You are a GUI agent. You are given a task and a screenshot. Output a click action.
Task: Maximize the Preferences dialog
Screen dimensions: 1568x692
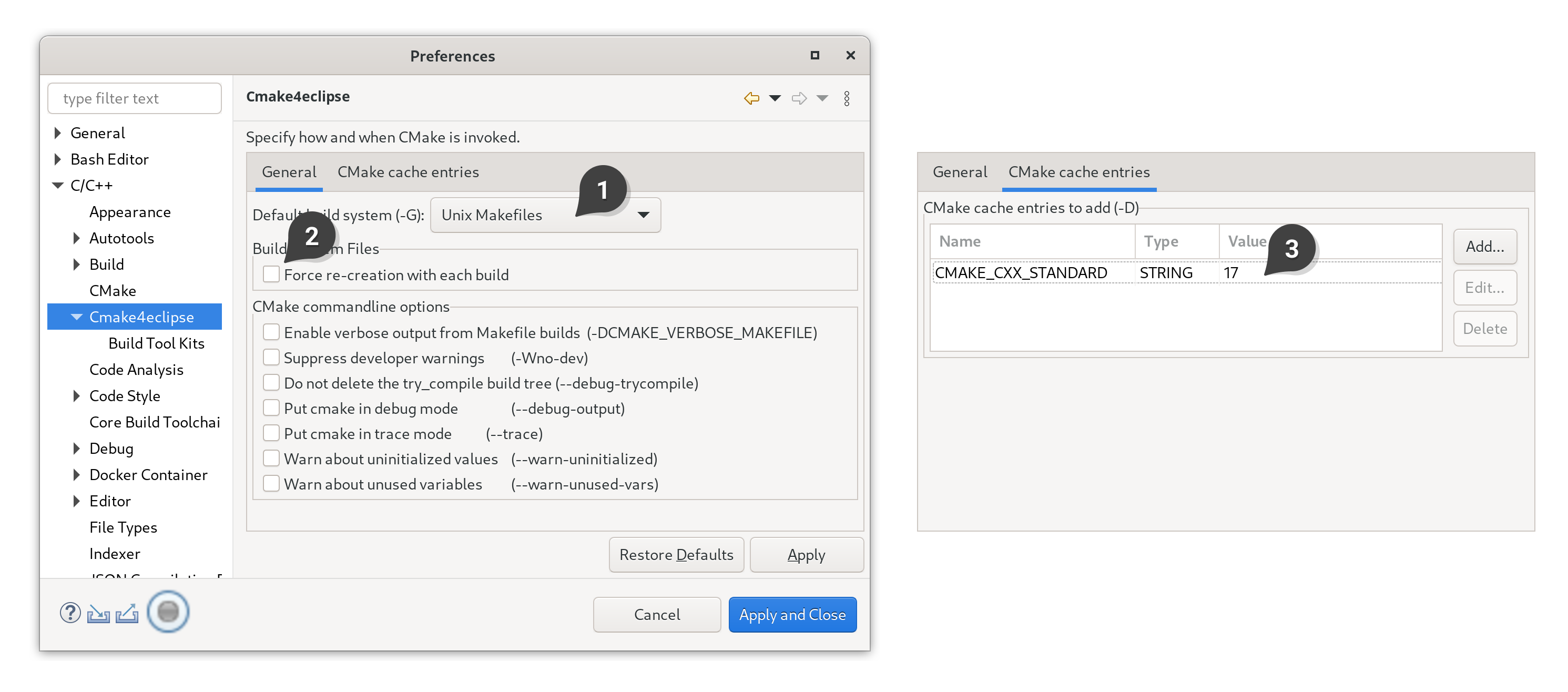814,55
